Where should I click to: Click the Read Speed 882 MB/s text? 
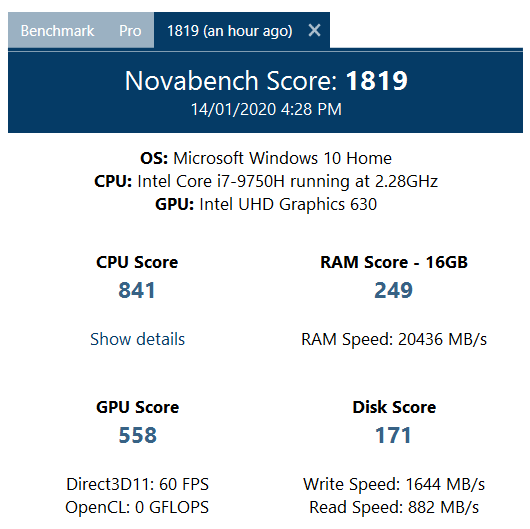[394, 507]
